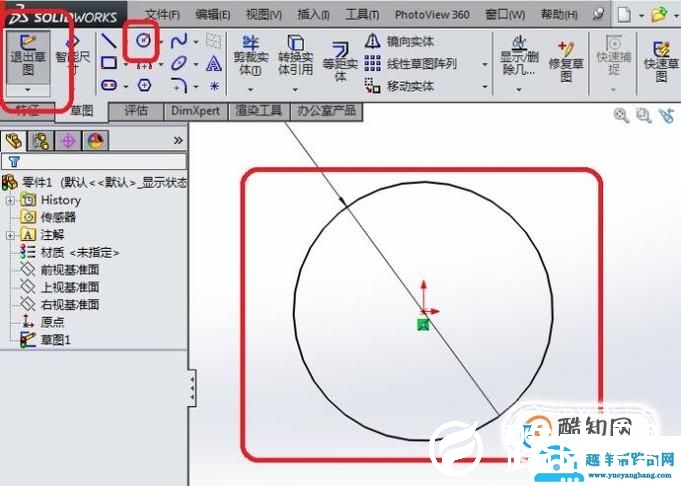Open the DisplayManager tab
681x486 pixels.
pos(96,141)
